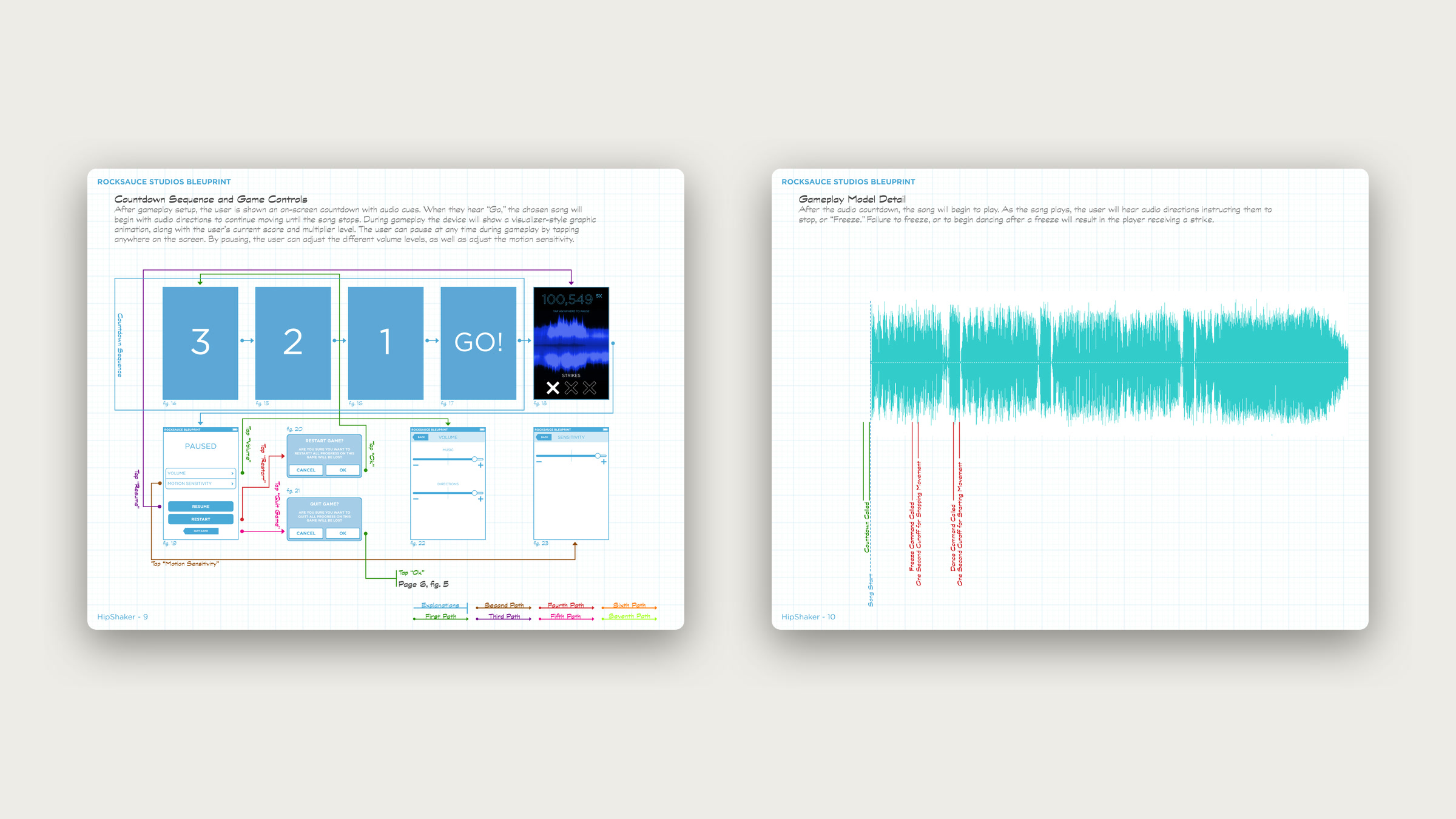Click the 'Second Path' legend entry
The image size is (1456, 819).
[x=504, y=605]
